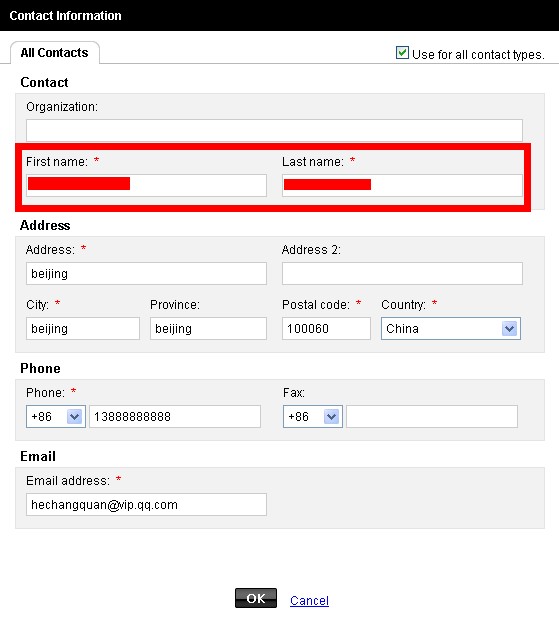Screen dimensions: 559x618
Task: Click the phone number field 13888888888
Action: pos(175,416)
